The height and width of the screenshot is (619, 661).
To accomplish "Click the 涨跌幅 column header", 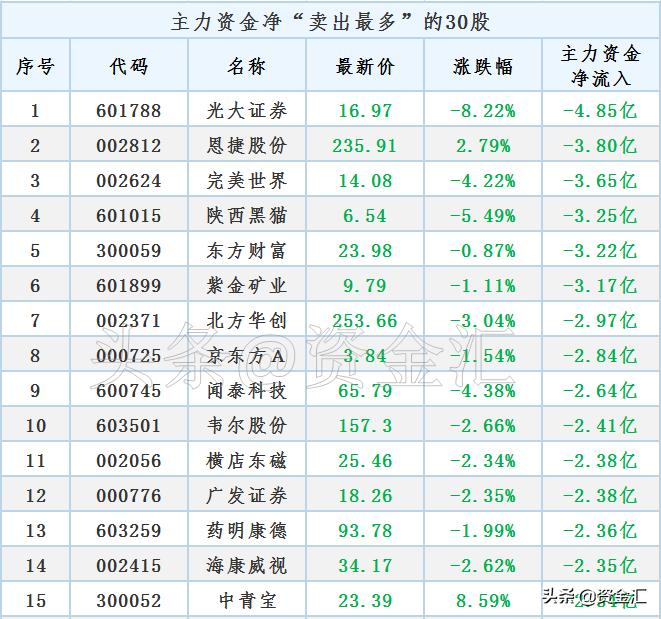I will pos(483,66).
